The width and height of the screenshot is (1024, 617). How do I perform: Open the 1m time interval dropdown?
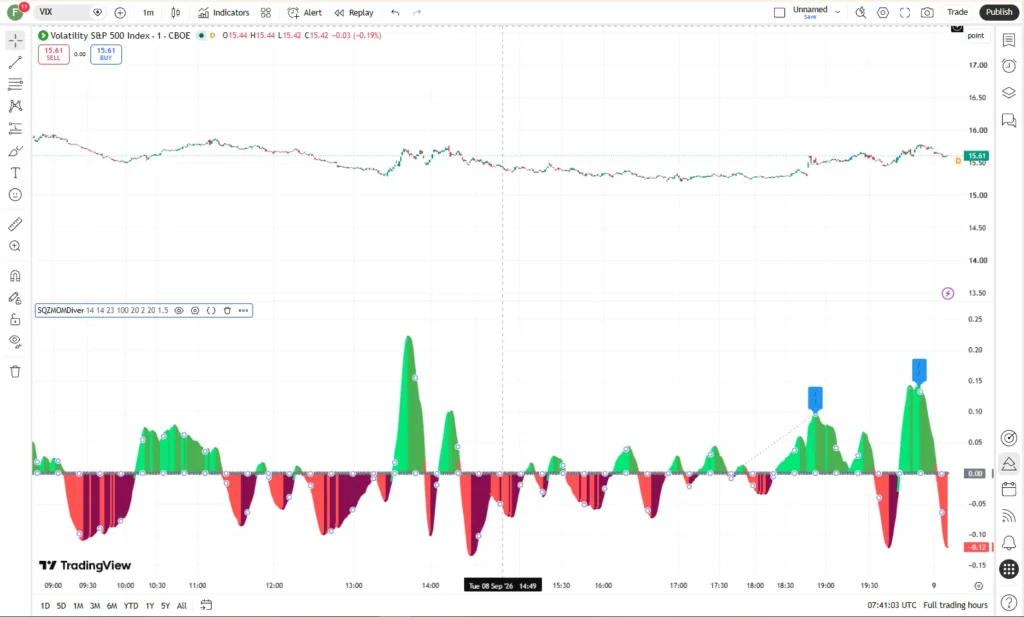pyautogui.click(x=148, y=12)
